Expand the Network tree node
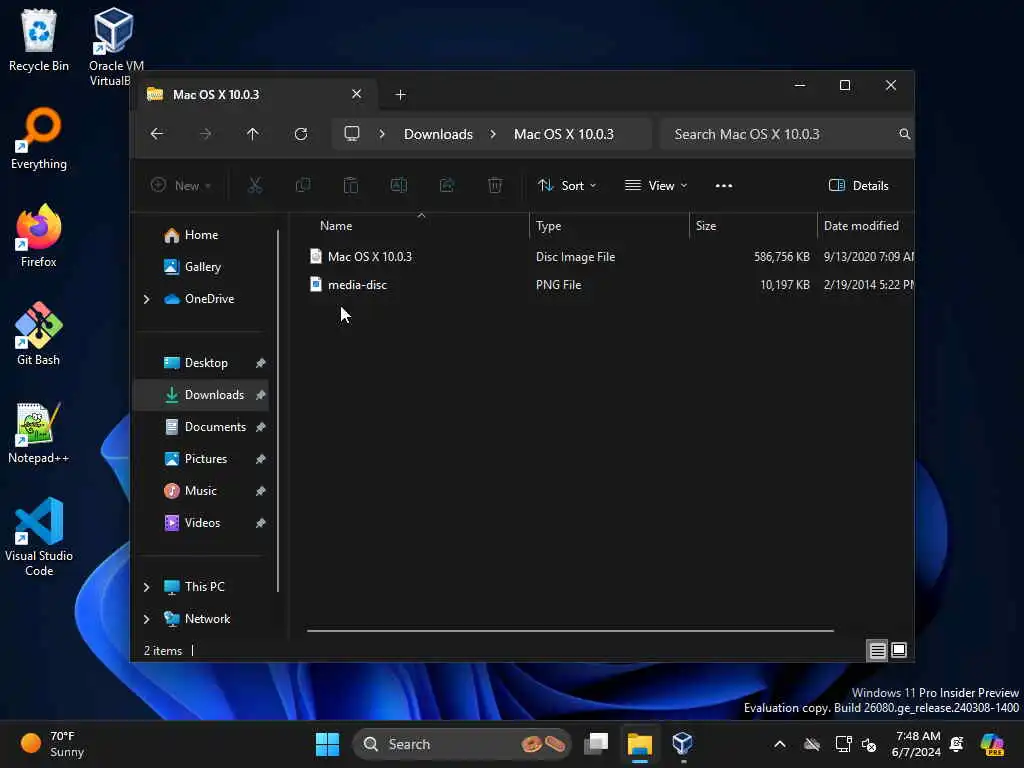Image resolution: width=1024 pixels, height=768 pixels. [x=147, y=619]
